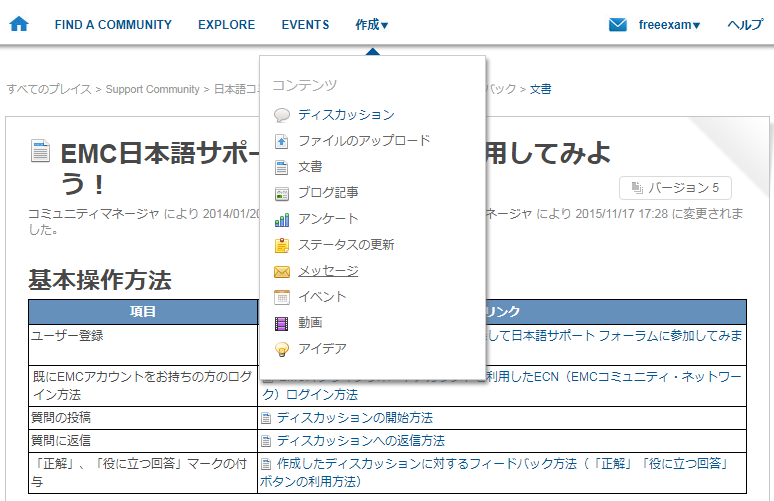Go to the home page icon
The image size is (774, 501).
pos(19,24)
